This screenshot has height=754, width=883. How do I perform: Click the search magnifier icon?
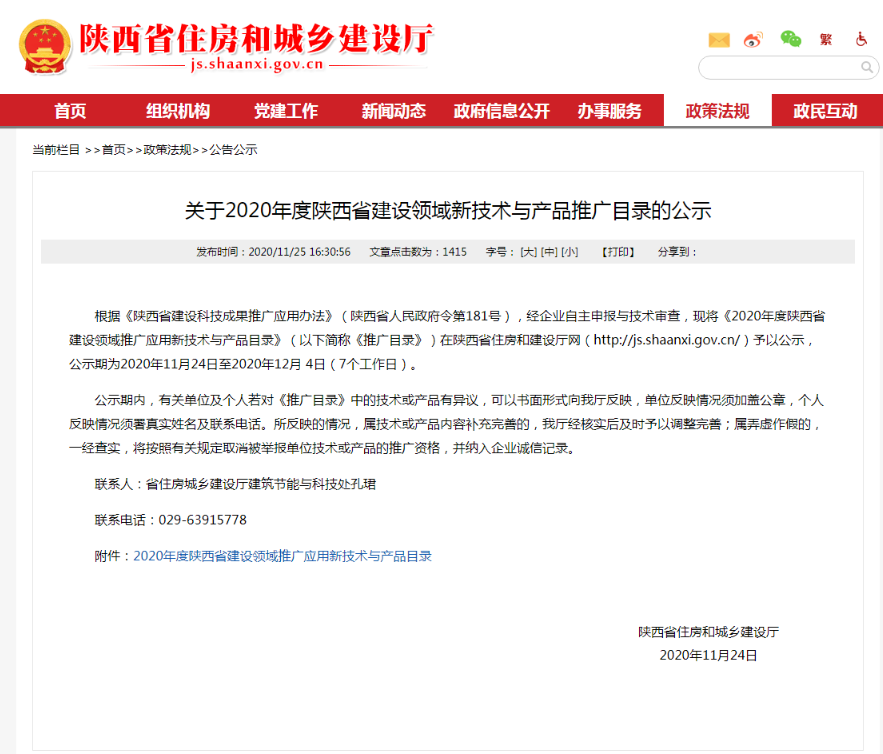(x=867, y=68)
